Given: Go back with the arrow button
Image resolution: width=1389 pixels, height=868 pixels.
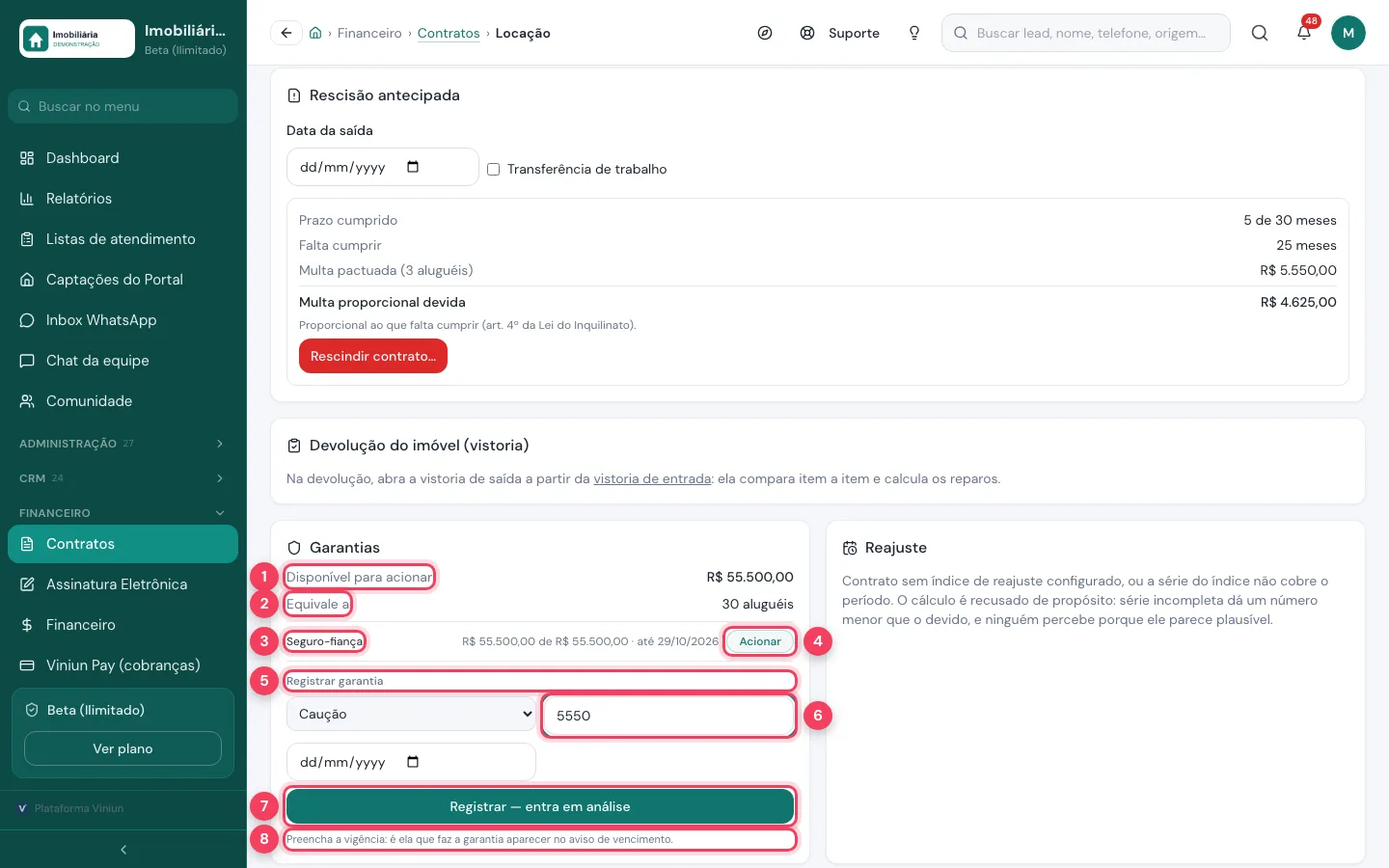Looking at the screenshot, I should 286,33.
